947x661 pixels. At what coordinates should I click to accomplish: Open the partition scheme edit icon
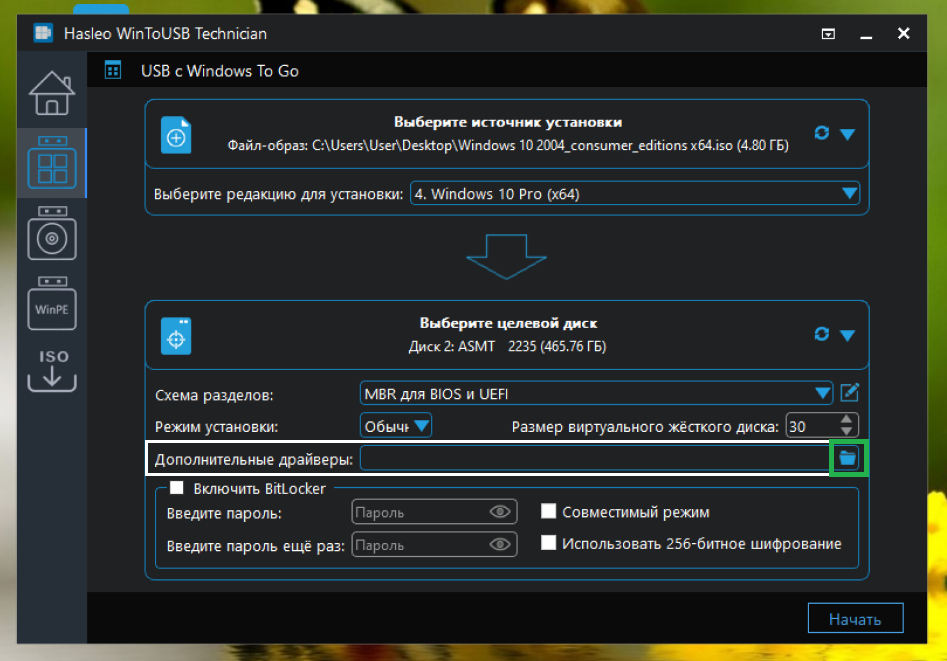click(x=849, y=392)
